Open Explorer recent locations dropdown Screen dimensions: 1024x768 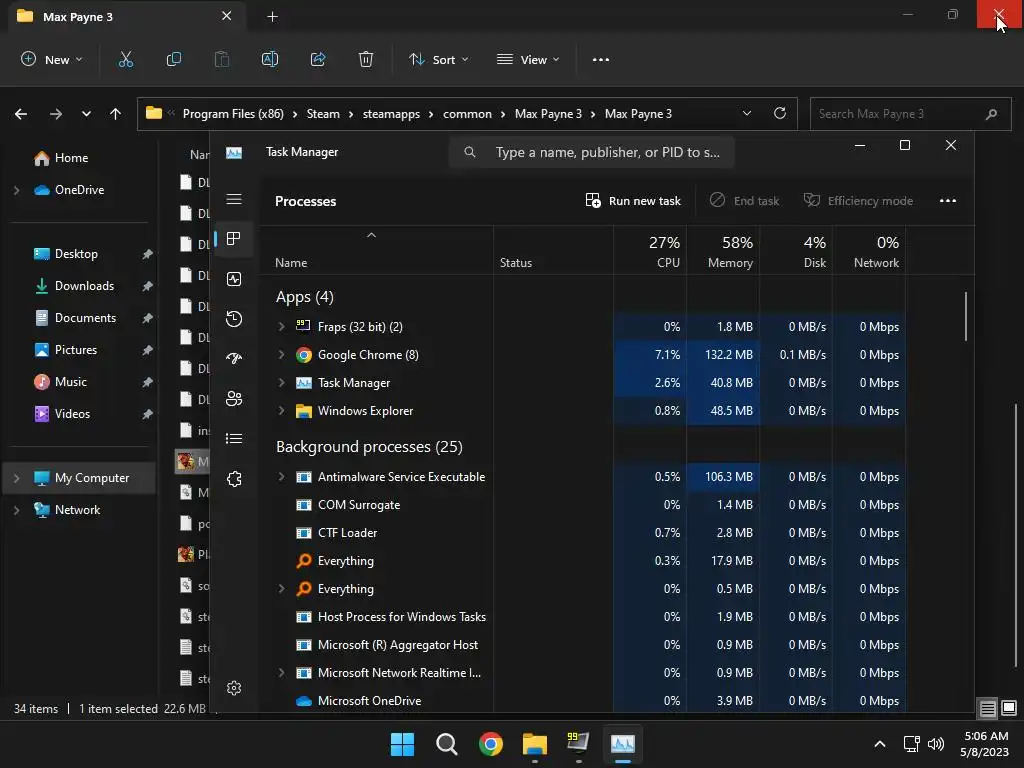(86, 114)
